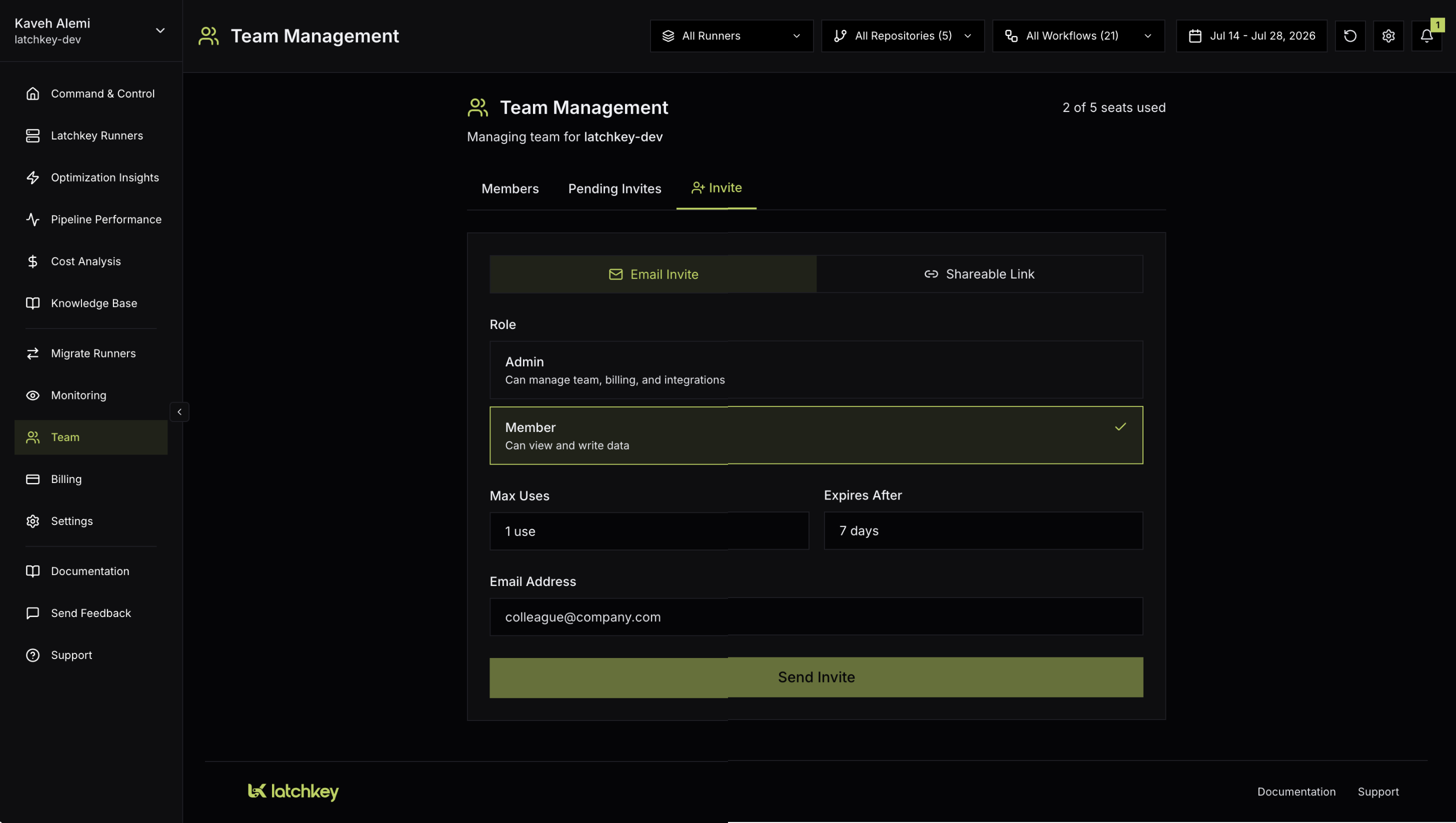The image size is (1456, 823).
Task: Open Monitoring from sidebar
Action: pyautogui.click(x=90, y=395)
